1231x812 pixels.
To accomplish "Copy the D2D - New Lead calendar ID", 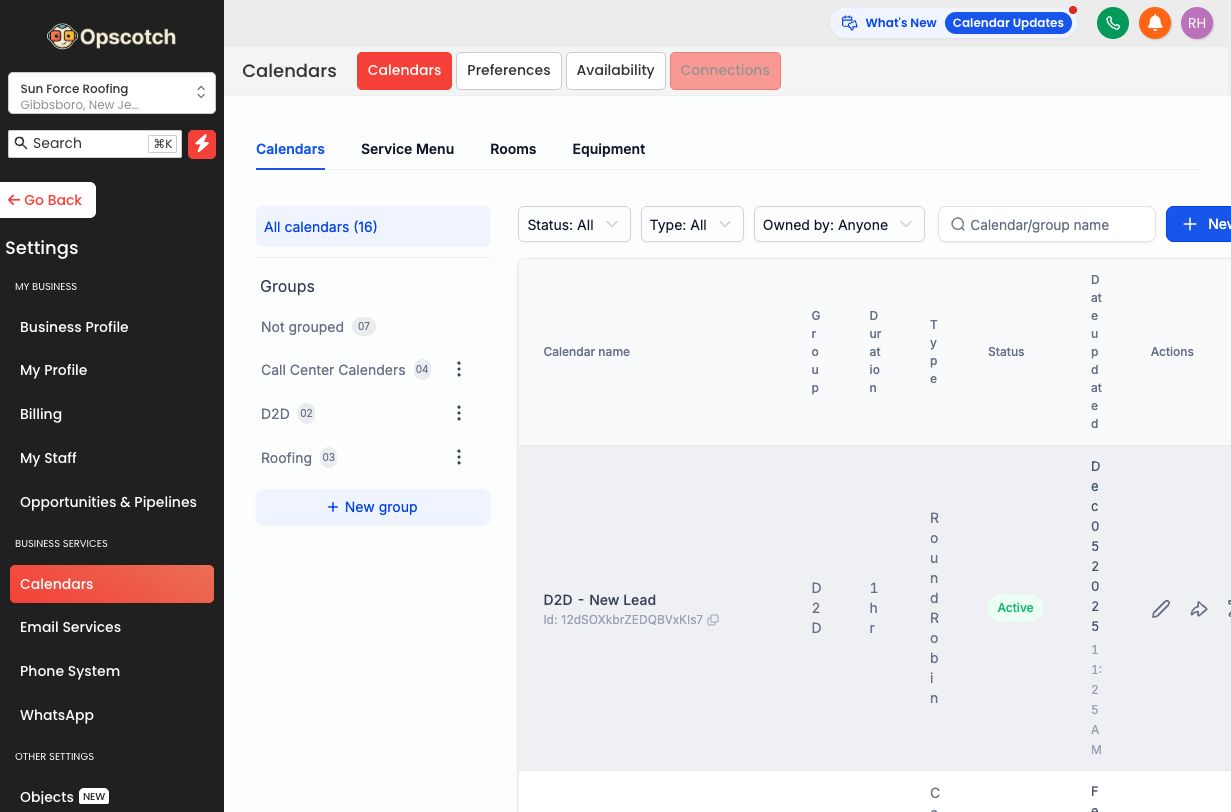I will click(x=713, y=620).
